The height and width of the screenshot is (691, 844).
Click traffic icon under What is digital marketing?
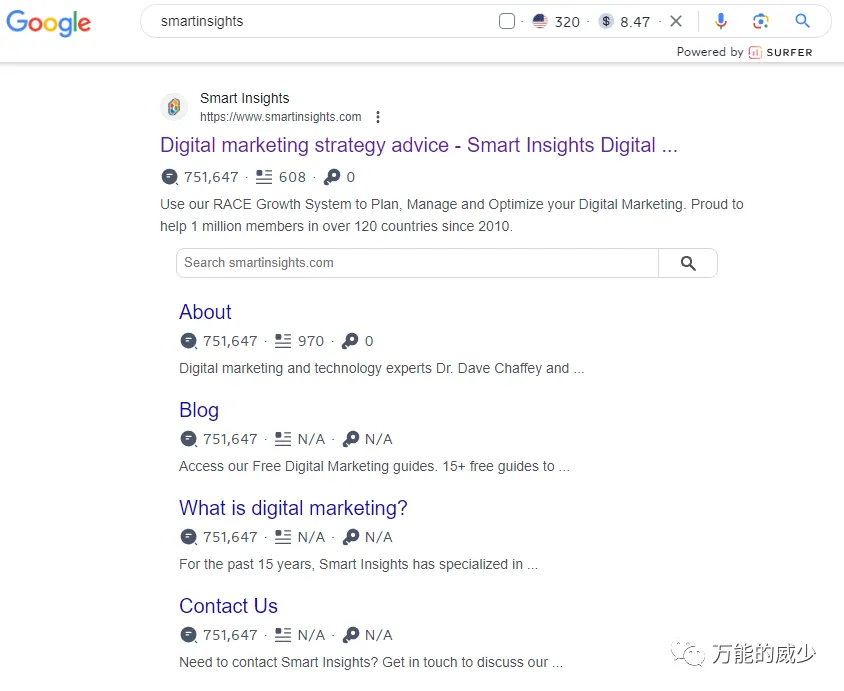[188, 537]
